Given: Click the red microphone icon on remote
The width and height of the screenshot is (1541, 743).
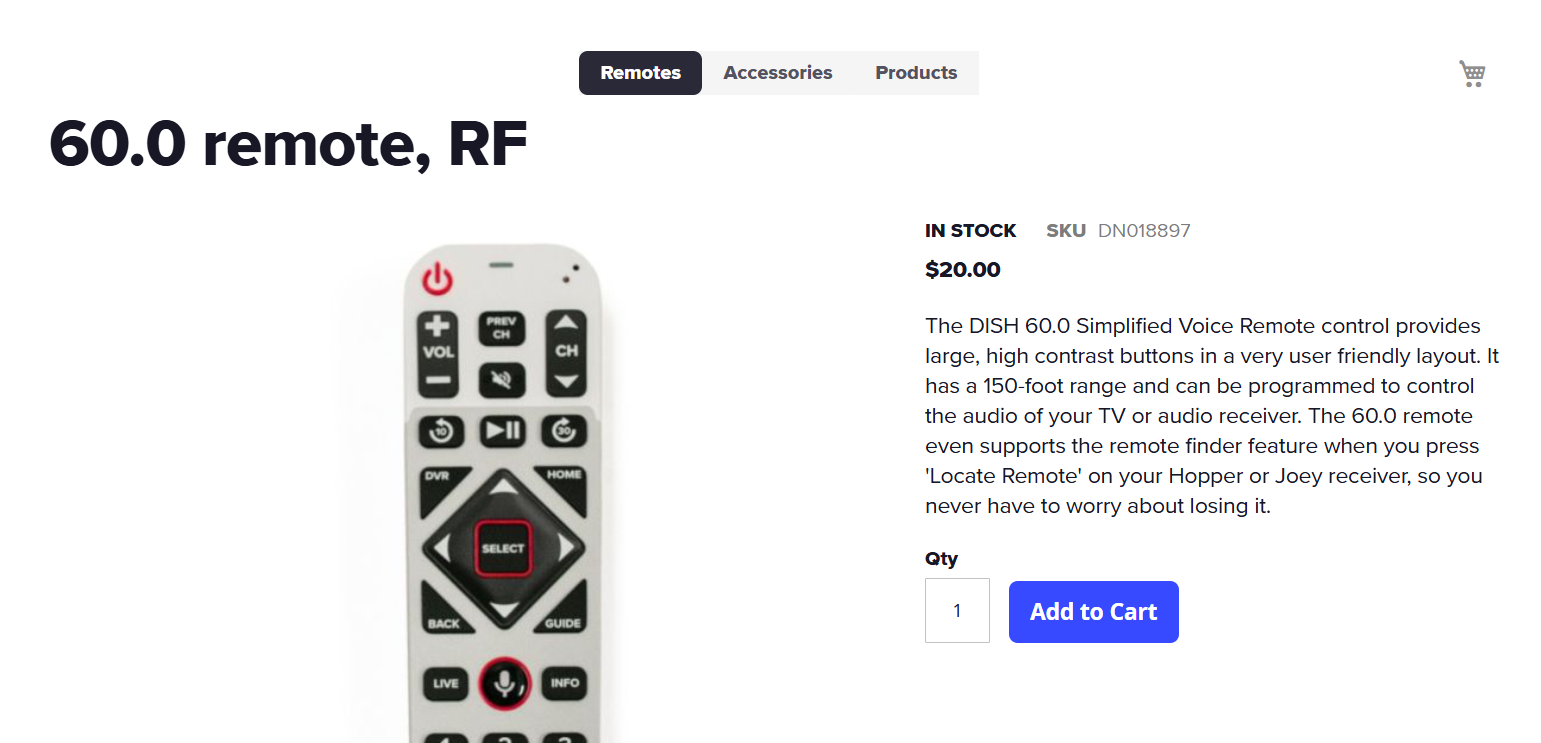Looking at the screenshot, I should [503, 684].
